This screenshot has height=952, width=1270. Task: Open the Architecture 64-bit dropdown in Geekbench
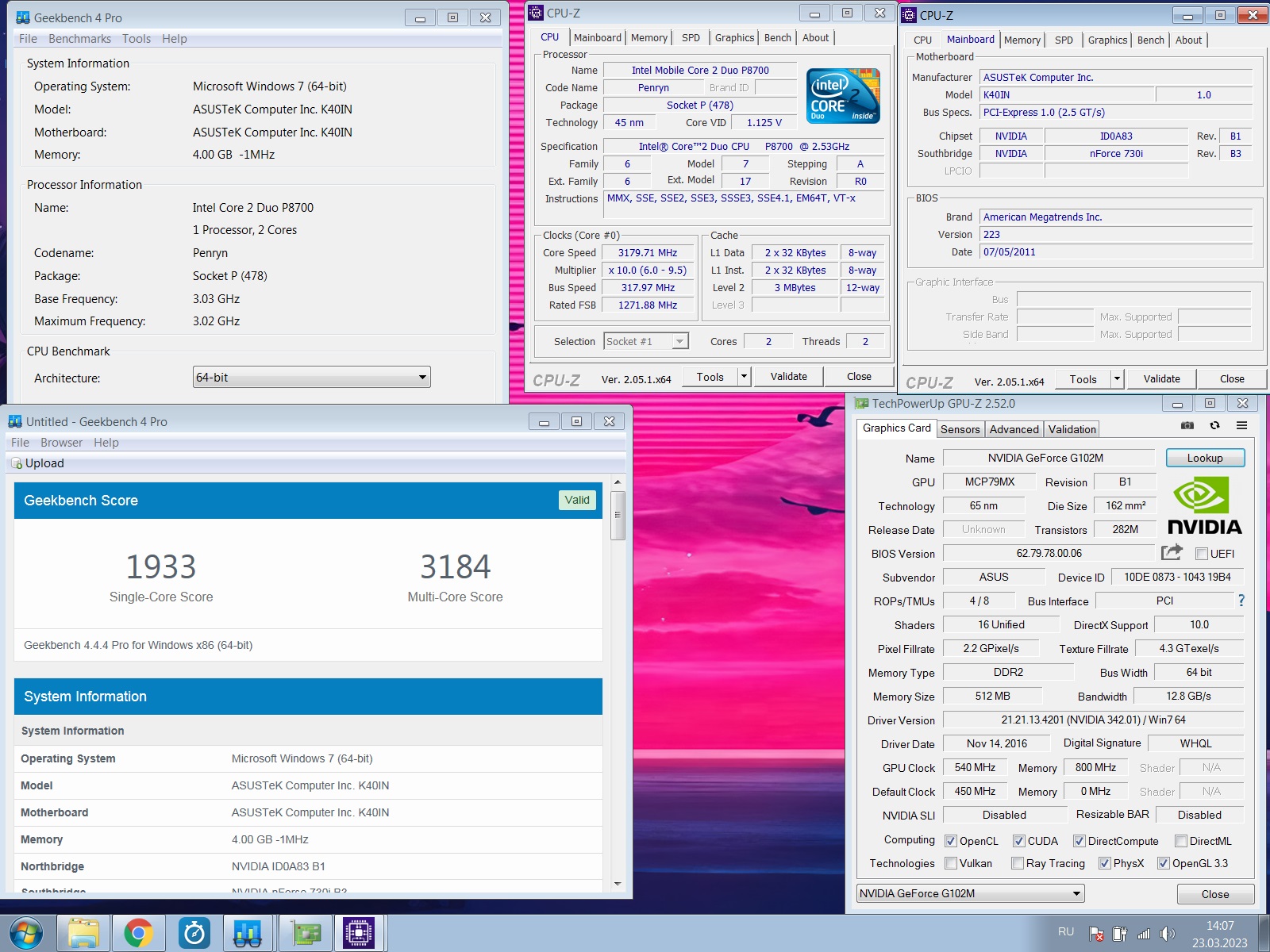[x=312, y=378]
